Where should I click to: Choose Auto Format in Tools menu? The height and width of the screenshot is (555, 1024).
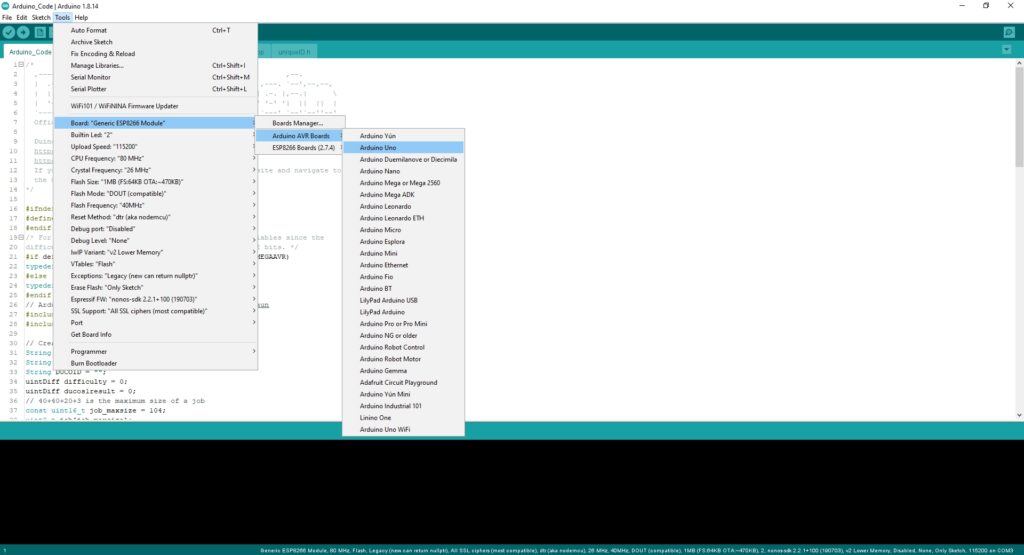pyautogui.click(x=155, y=30)
